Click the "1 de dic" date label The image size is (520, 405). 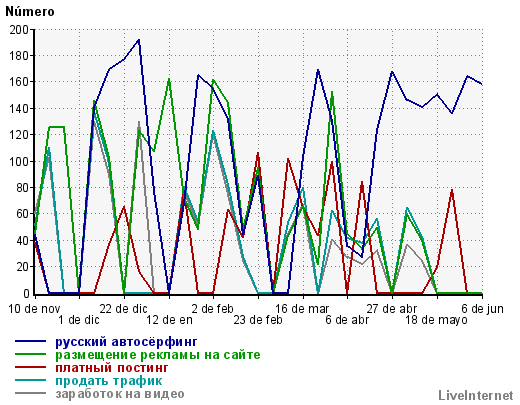pos(79,320)
